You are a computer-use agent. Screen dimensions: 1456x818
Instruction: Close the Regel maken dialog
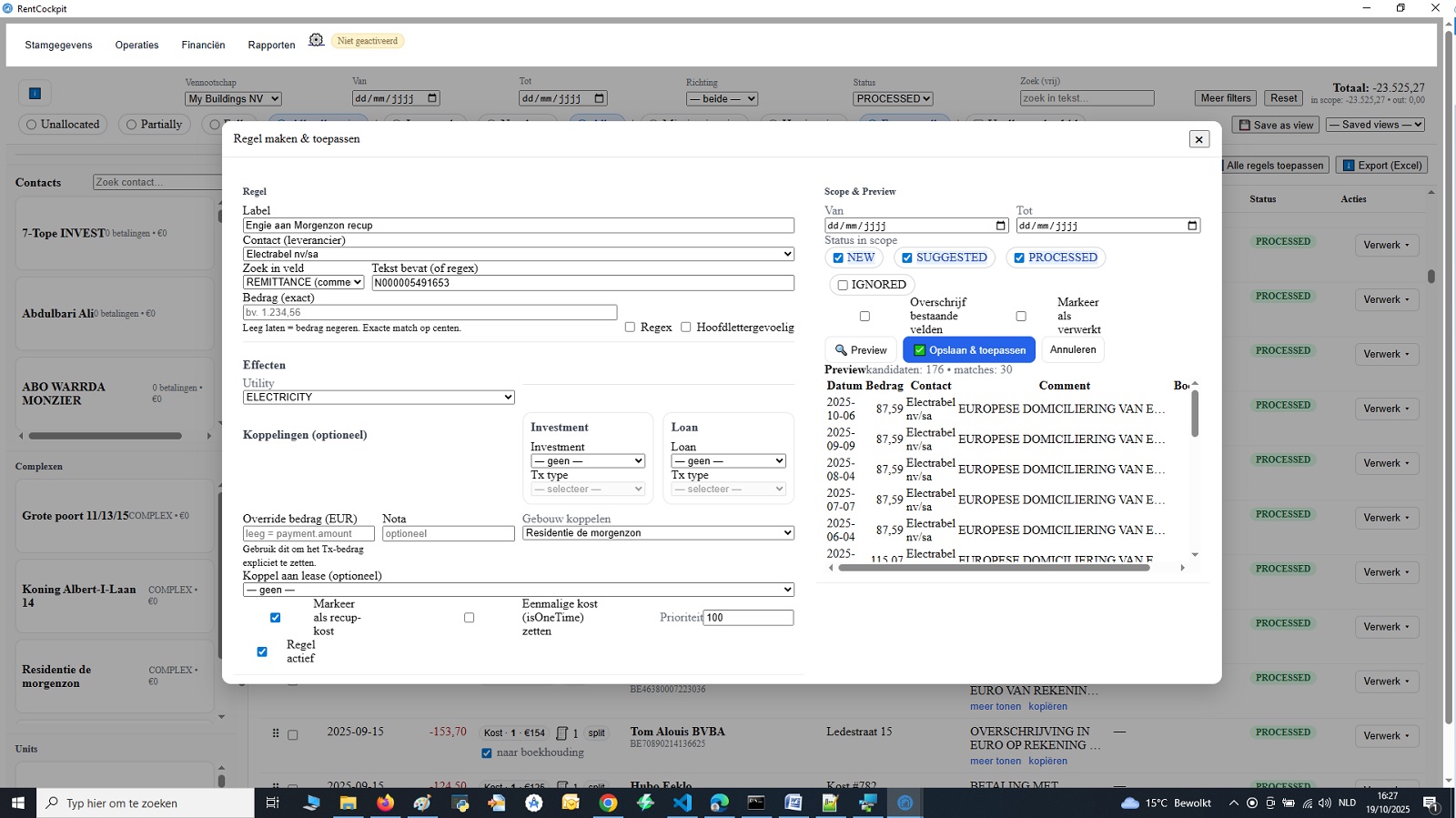[1198, 139]
